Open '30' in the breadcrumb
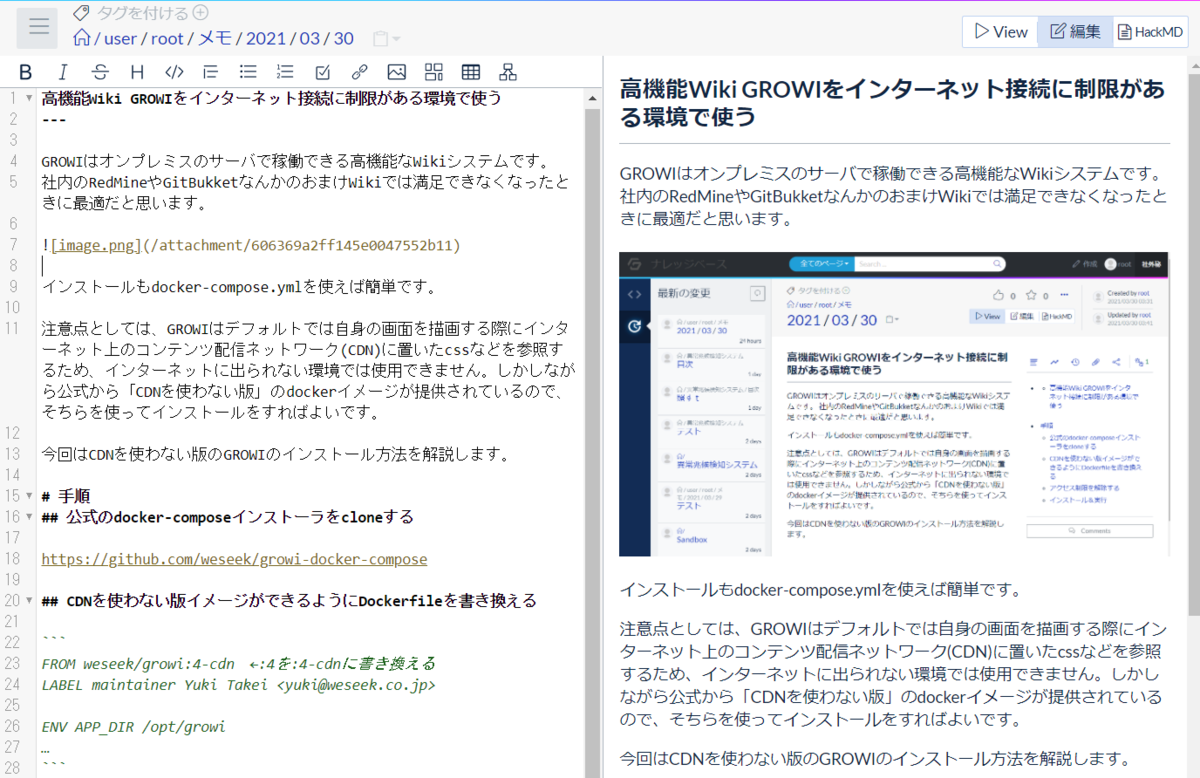 (344, 38)
